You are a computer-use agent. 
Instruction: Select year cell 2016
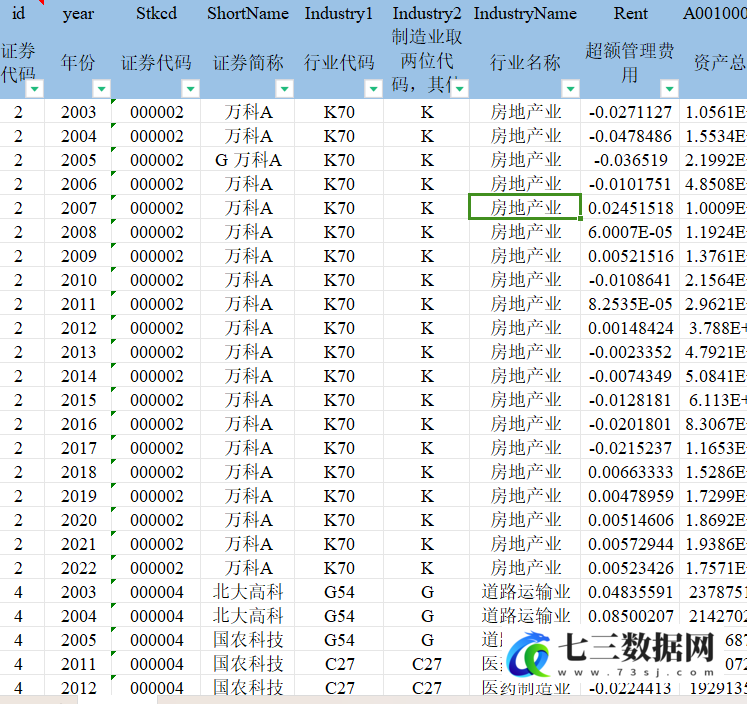point(79,424)
